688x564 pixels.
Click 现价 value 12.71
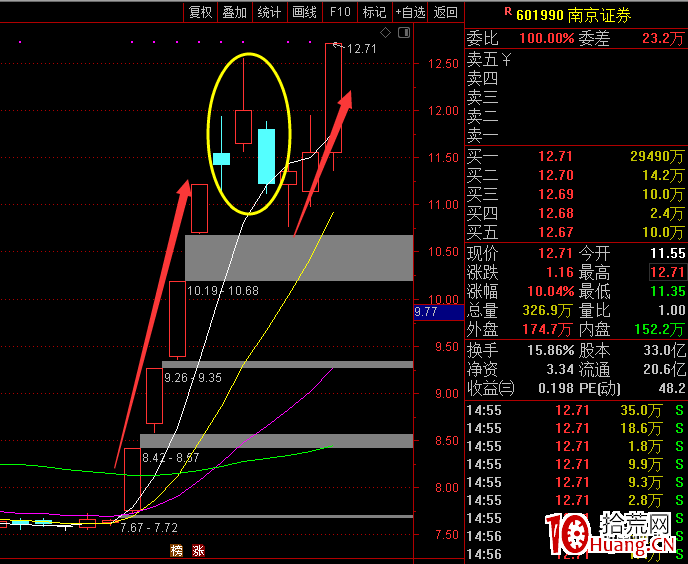555,253
